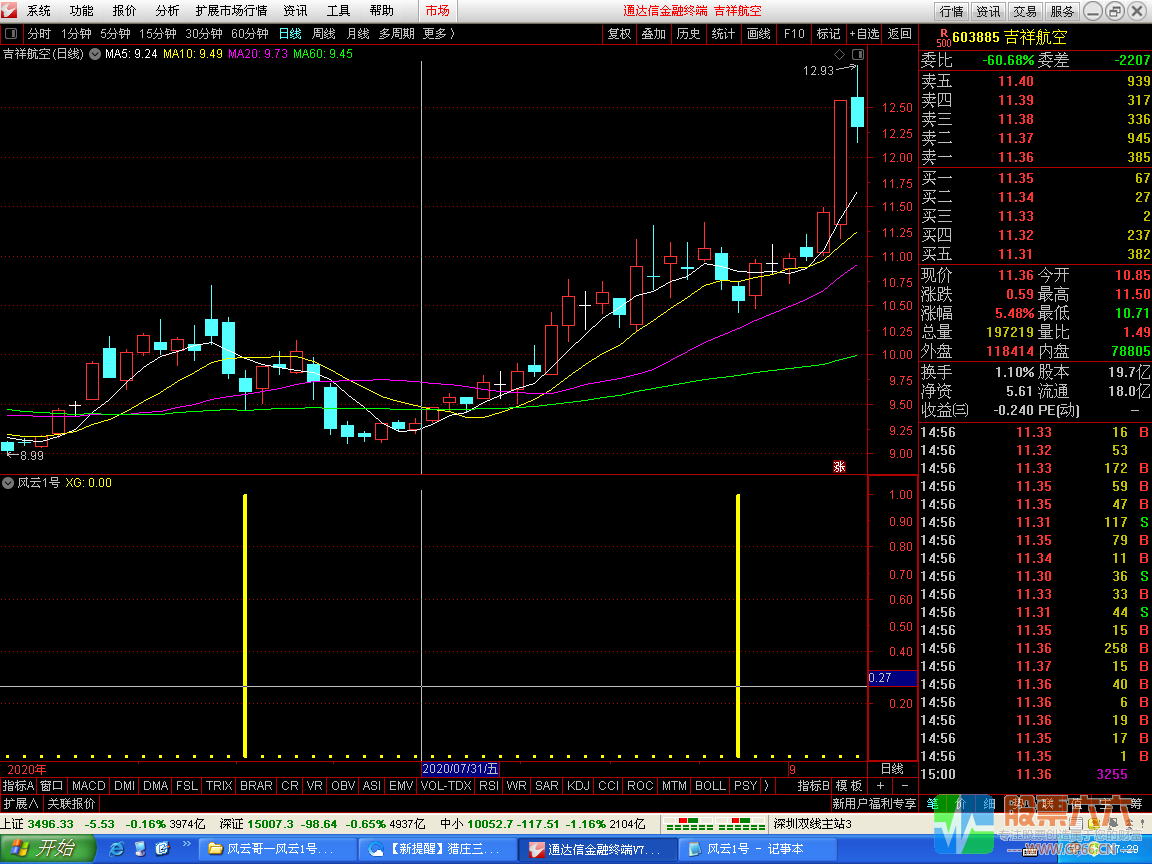Click the 叠加 overlay button
1152x864 pixels.
[653, 34]
